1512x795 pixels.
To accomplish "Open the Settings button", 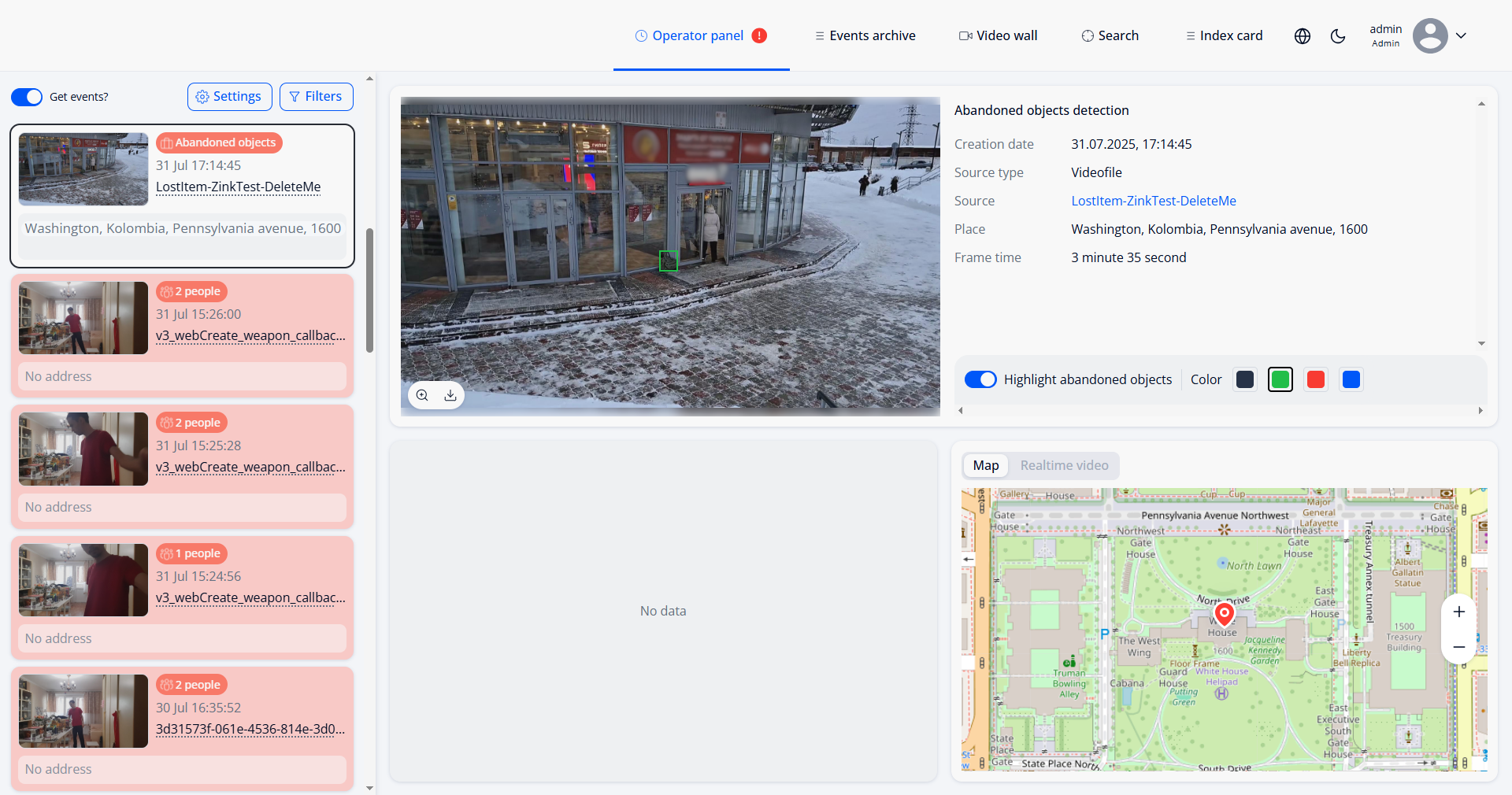I will [x=229, y=97].
